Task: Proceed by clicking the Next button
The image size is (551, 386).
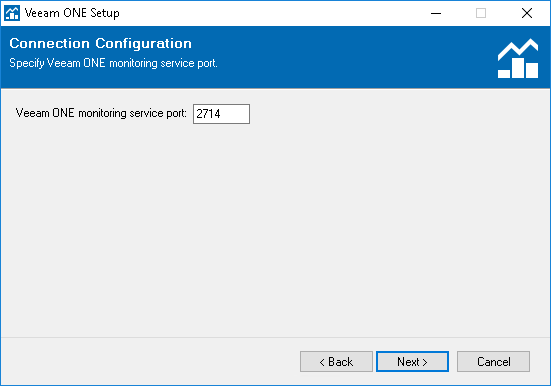Action: [x=412, y=361]
